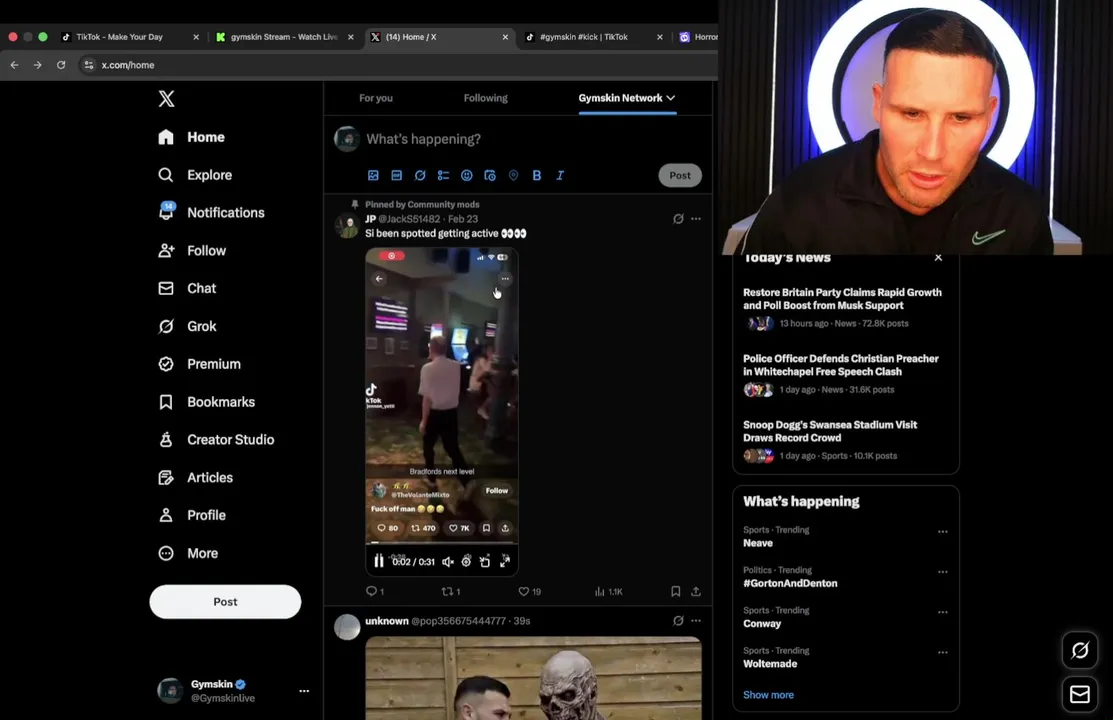Click Grok icon in compose toolbar
This screenshot has width=1113, height=720.
(x=420, y=175)
